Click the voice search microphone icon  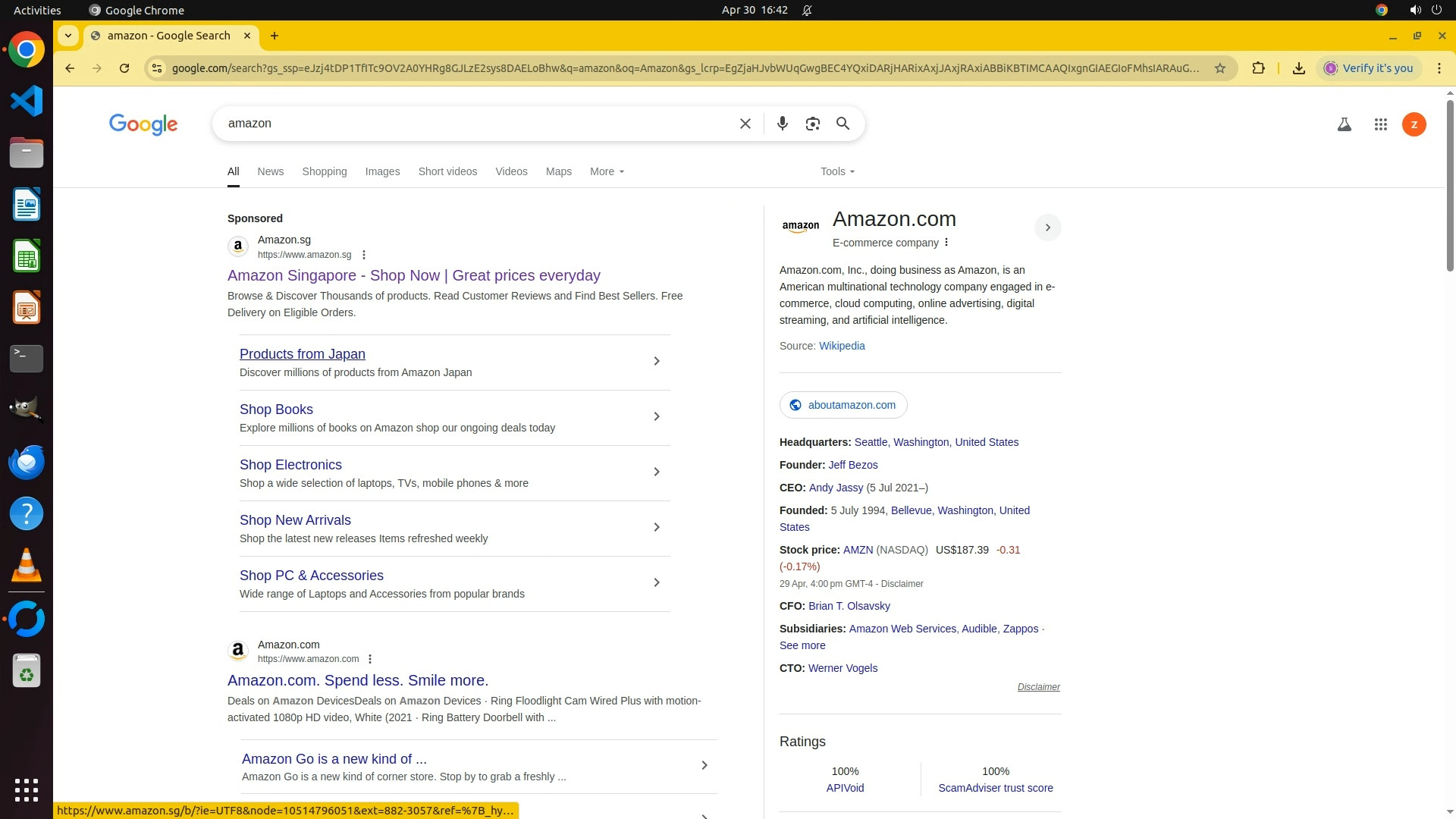click(x=782, y=124)
